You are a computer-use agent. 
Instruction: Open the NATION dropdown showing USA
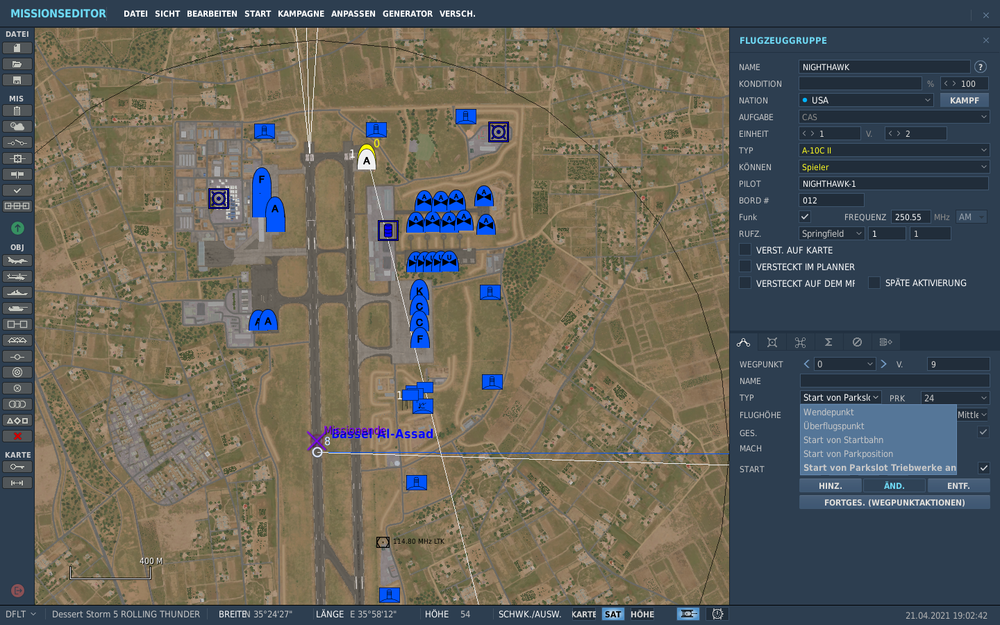(866, 100)
